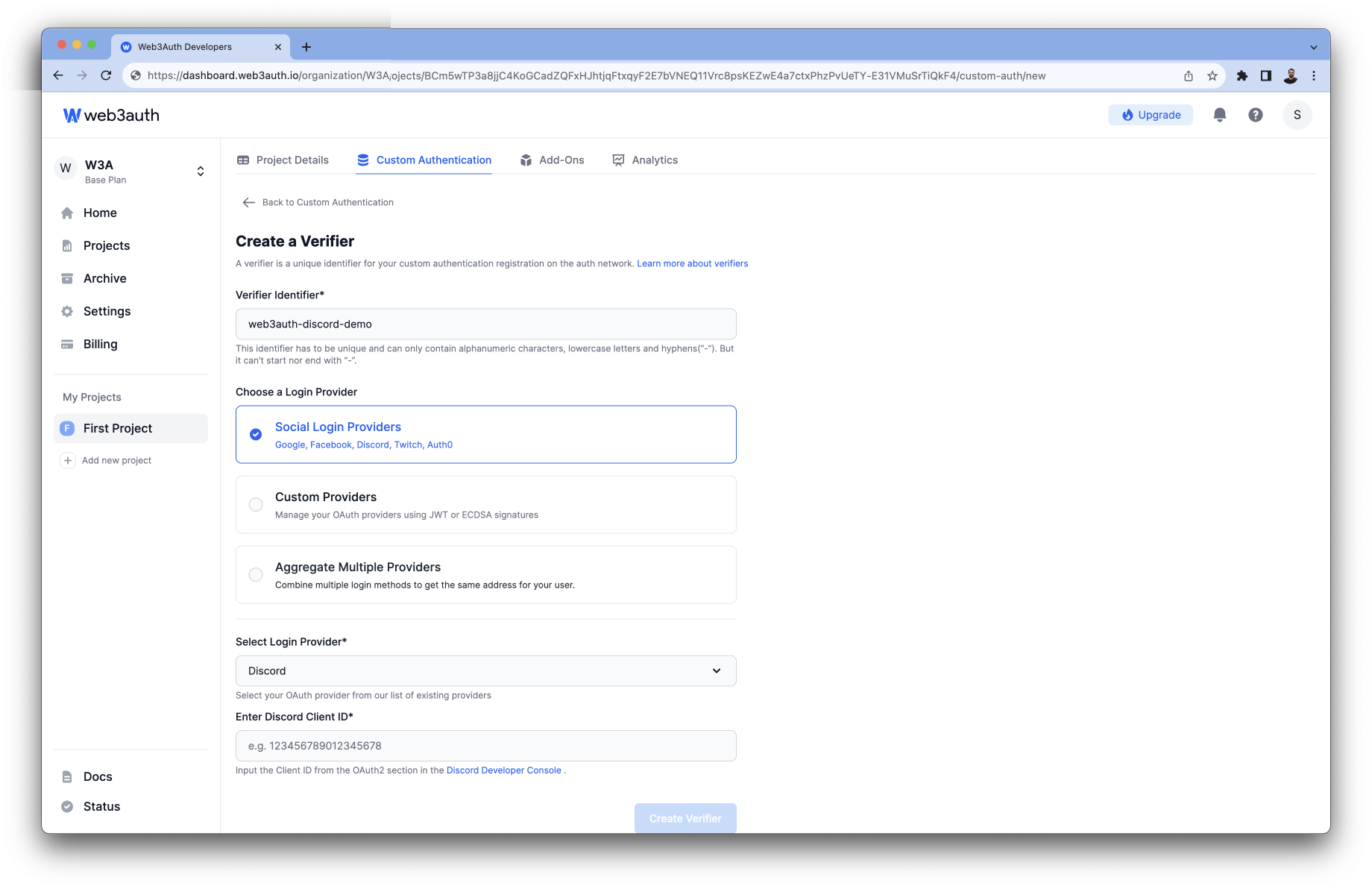Open Docs link in sidebar
Viewport: 1372px width, 889px height.
pos(98,776)
